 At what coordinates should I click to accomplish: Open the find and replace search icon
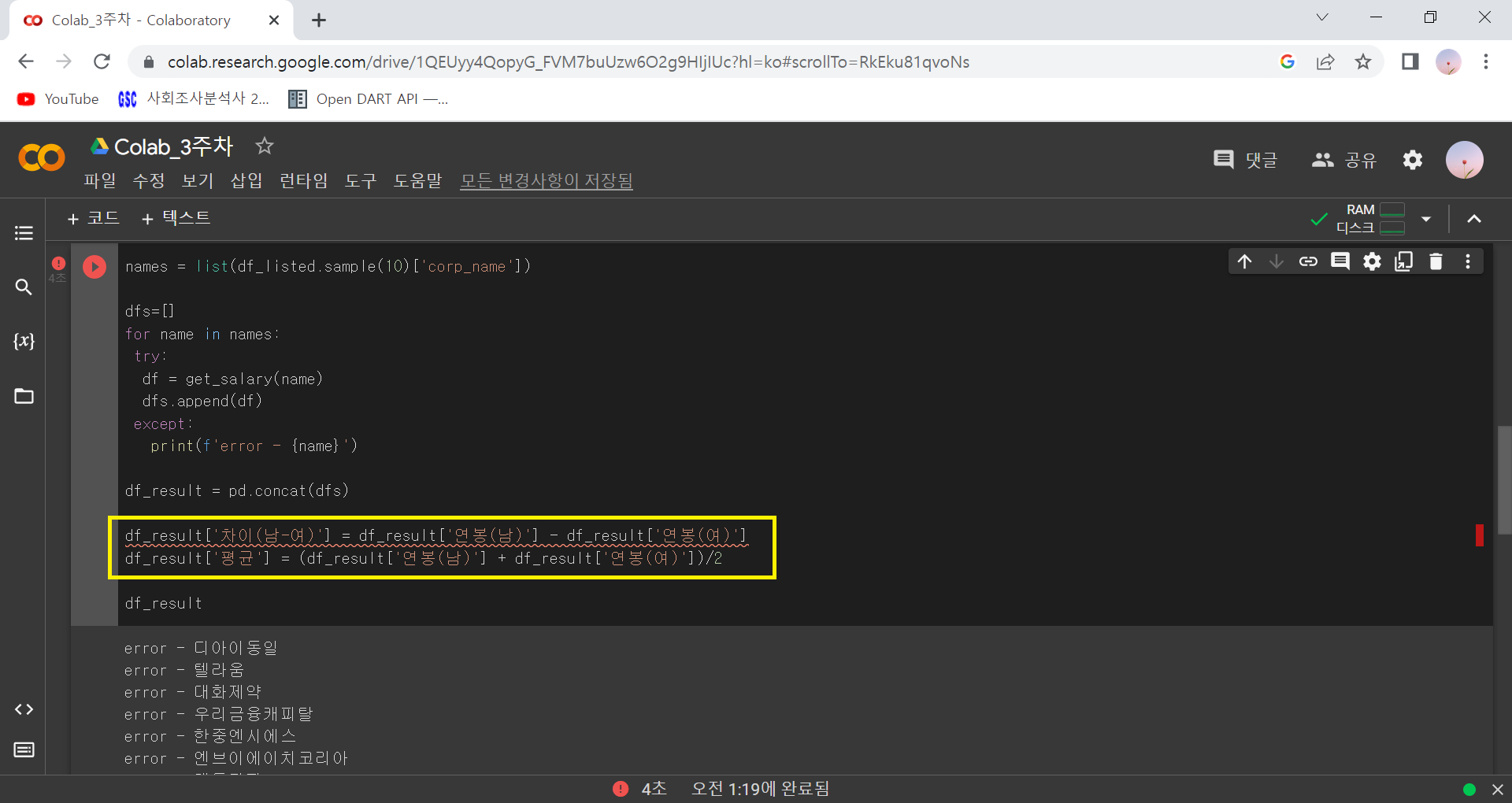24,287
